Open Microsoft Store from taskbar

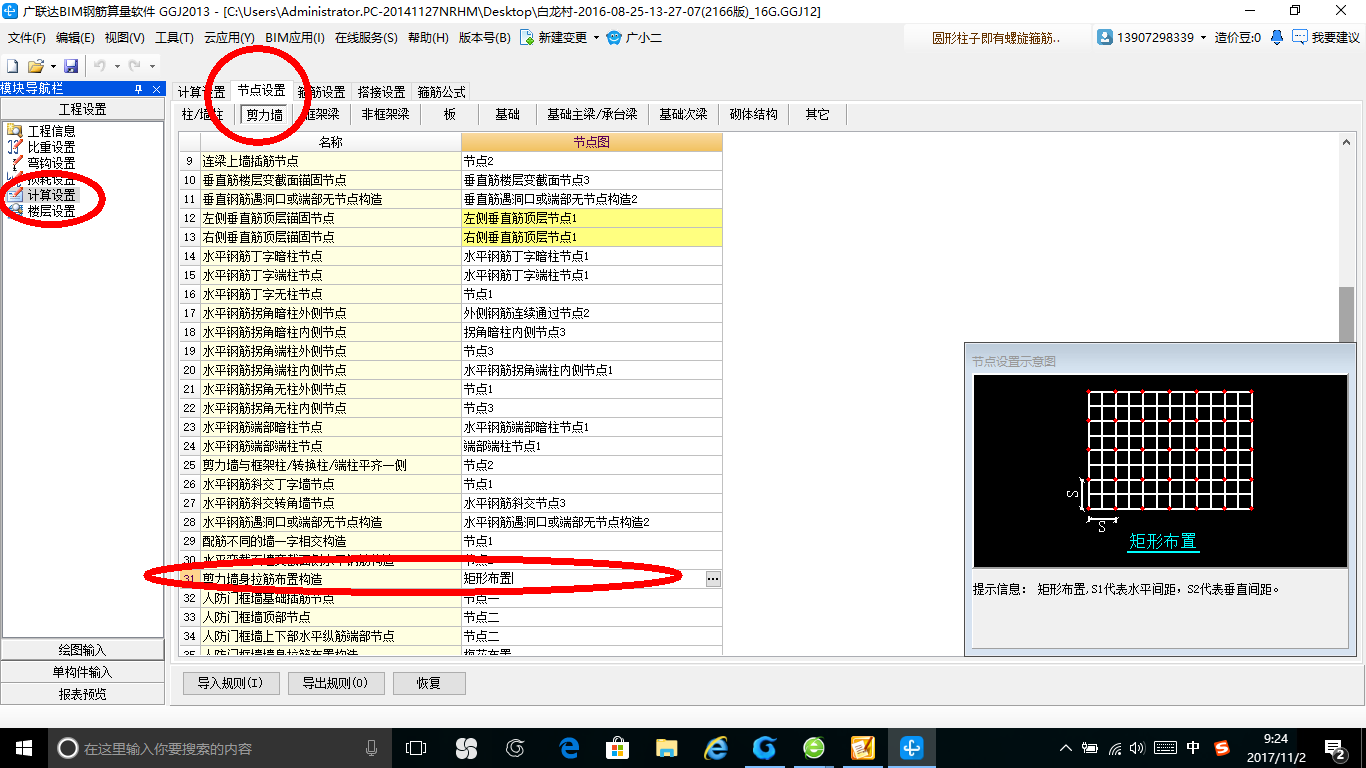[618, 747]
